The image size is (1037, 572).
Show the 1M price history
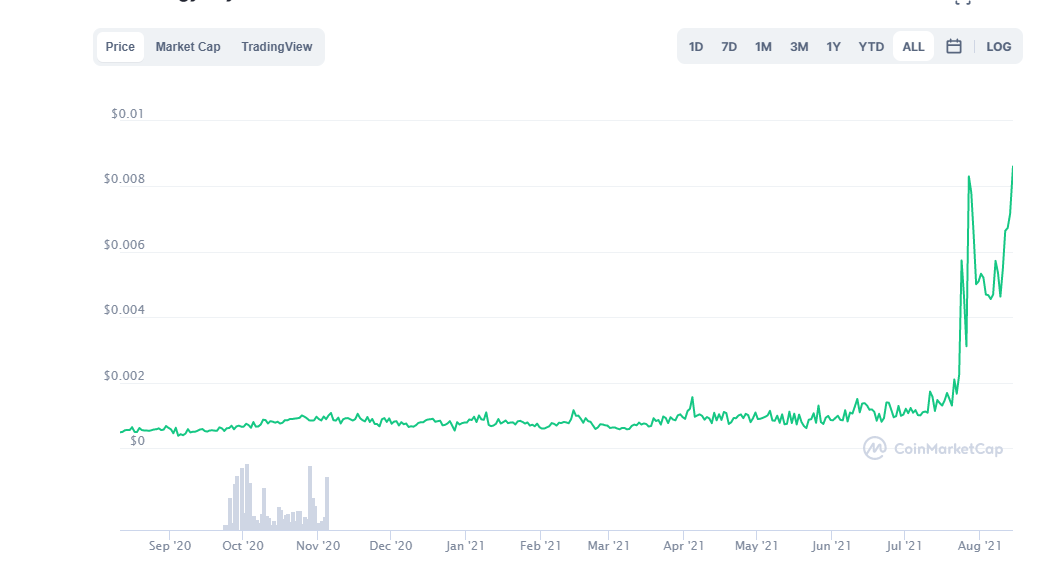(763, 47)
